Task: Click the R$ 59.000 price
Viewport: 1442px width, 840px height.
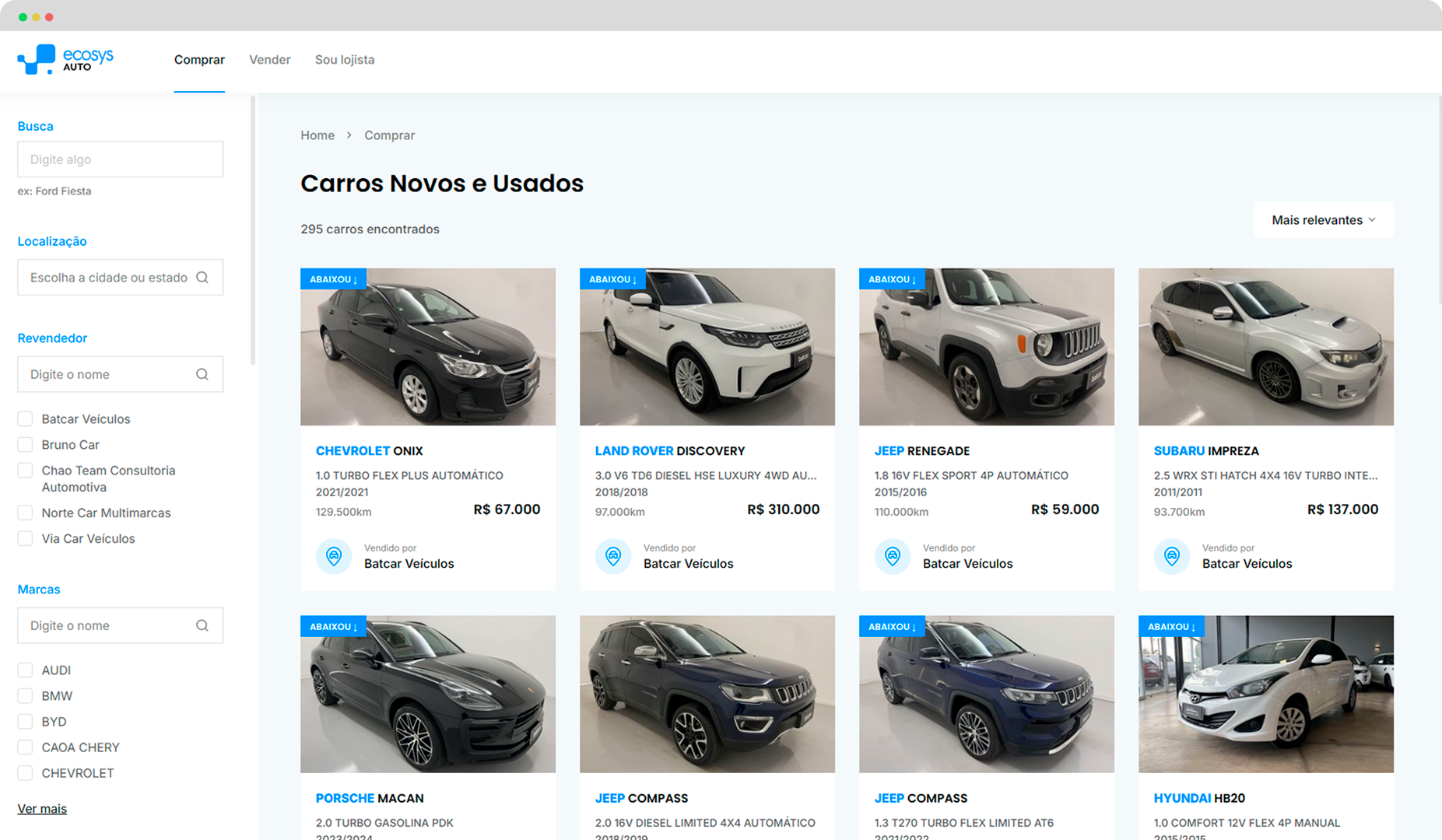Action: pos(1065,509)
